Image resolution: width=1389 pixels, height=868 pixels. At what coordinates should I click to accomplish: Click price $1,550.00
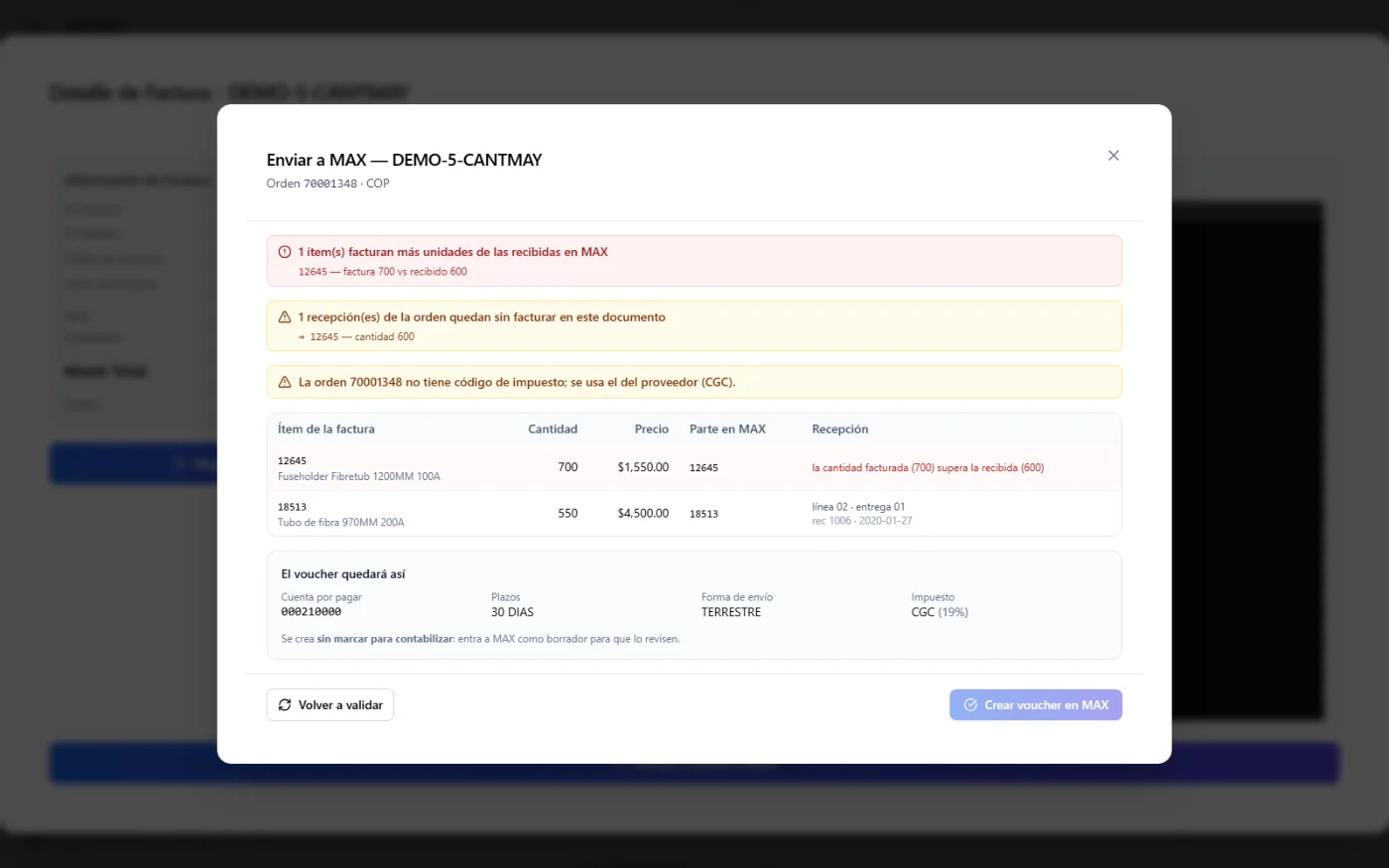[x=643, y=467]
